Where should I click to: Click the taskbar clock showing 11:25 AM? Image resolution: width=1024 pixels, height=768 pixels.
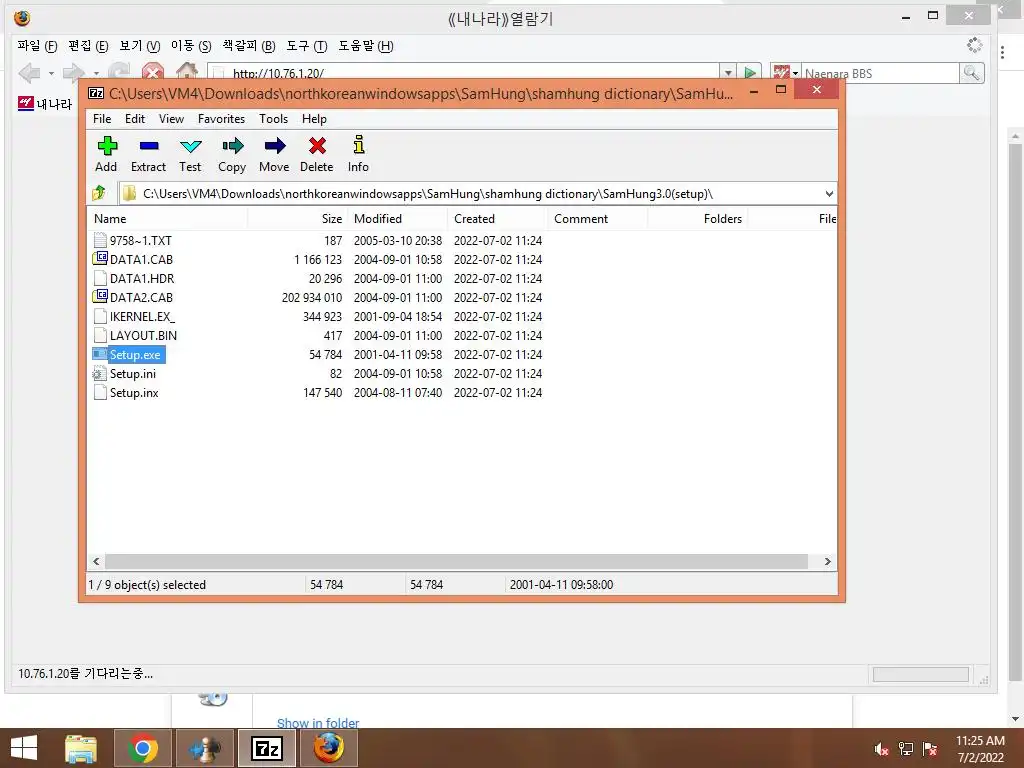click(x=980, y=749)
